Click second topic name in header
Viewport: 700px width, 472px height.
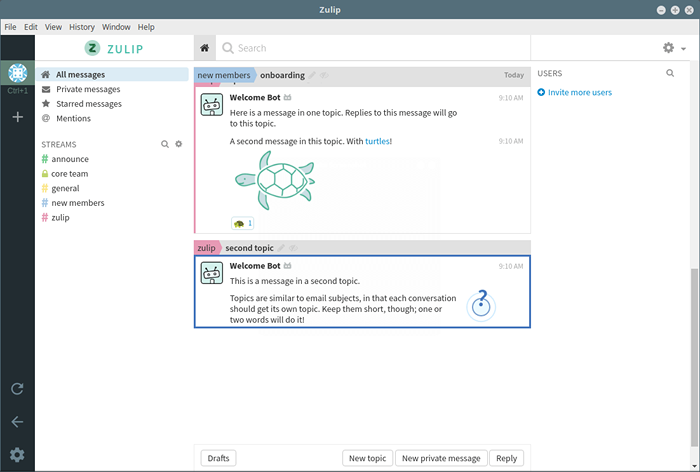click(x=249, y=248)
